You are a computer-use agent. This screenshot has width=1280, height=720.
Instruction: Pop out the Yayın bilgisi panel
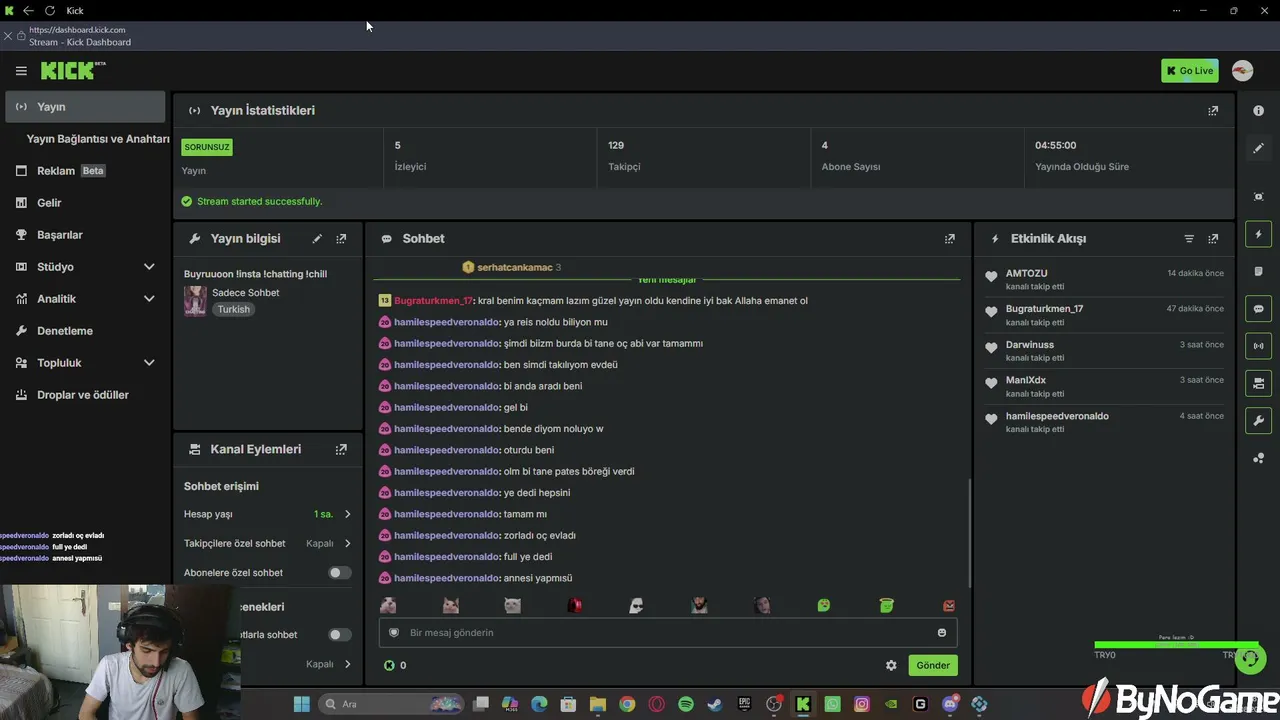(341, 239)
